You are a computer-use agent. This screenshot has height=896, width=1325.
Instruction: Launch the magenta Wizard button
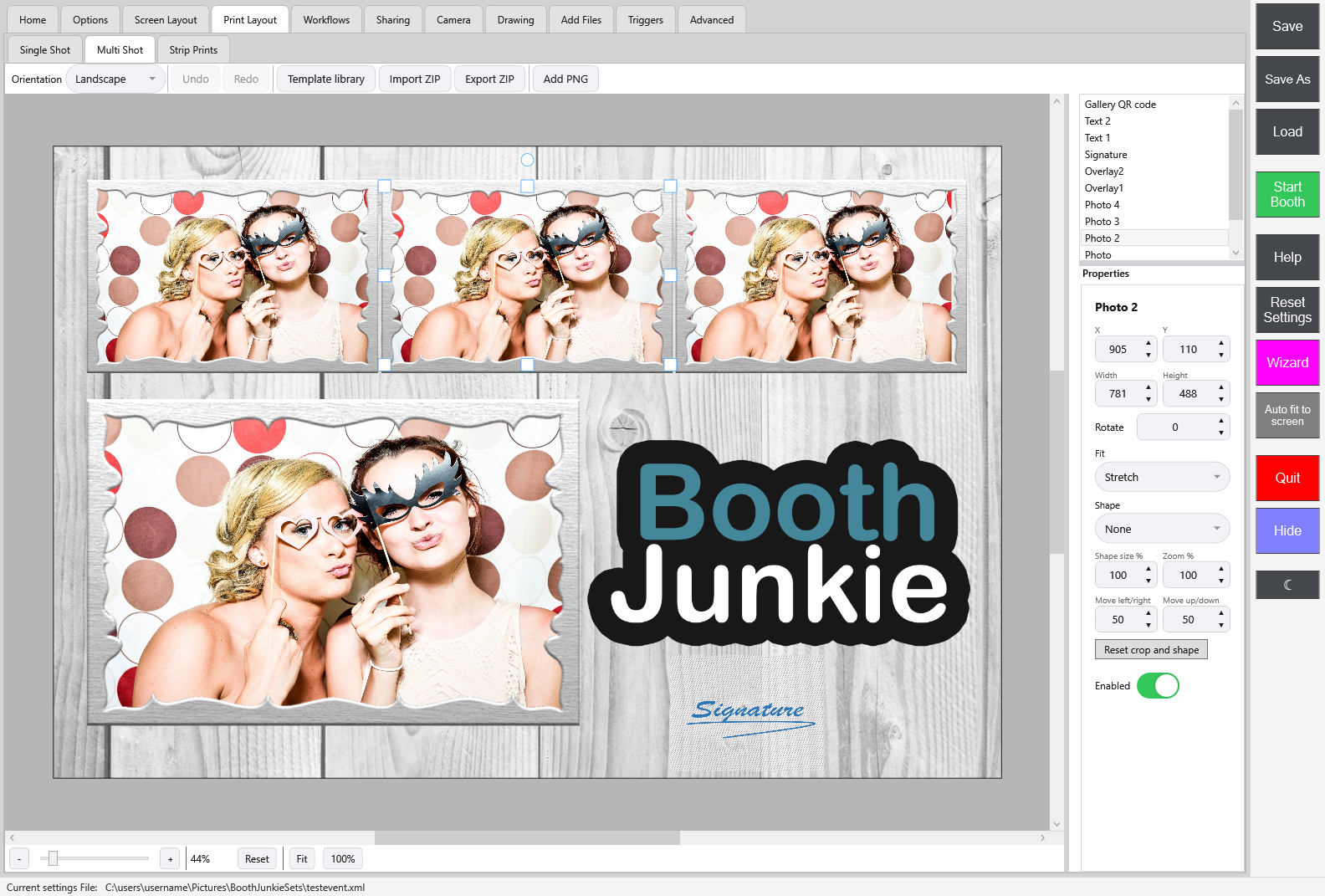[1287, 362]
